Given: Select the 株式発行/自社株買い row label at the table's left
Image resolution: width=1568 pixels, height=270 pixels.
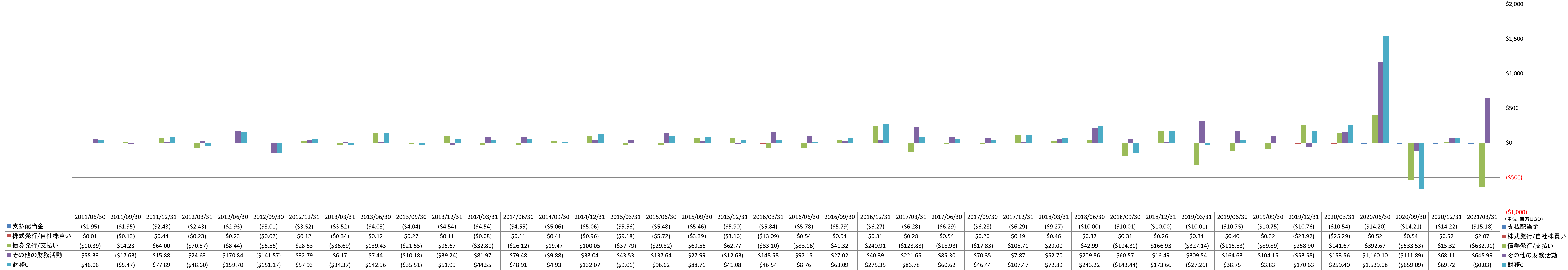Looking at the screenshot, I should pyautogui.click(x=41, y=236).
